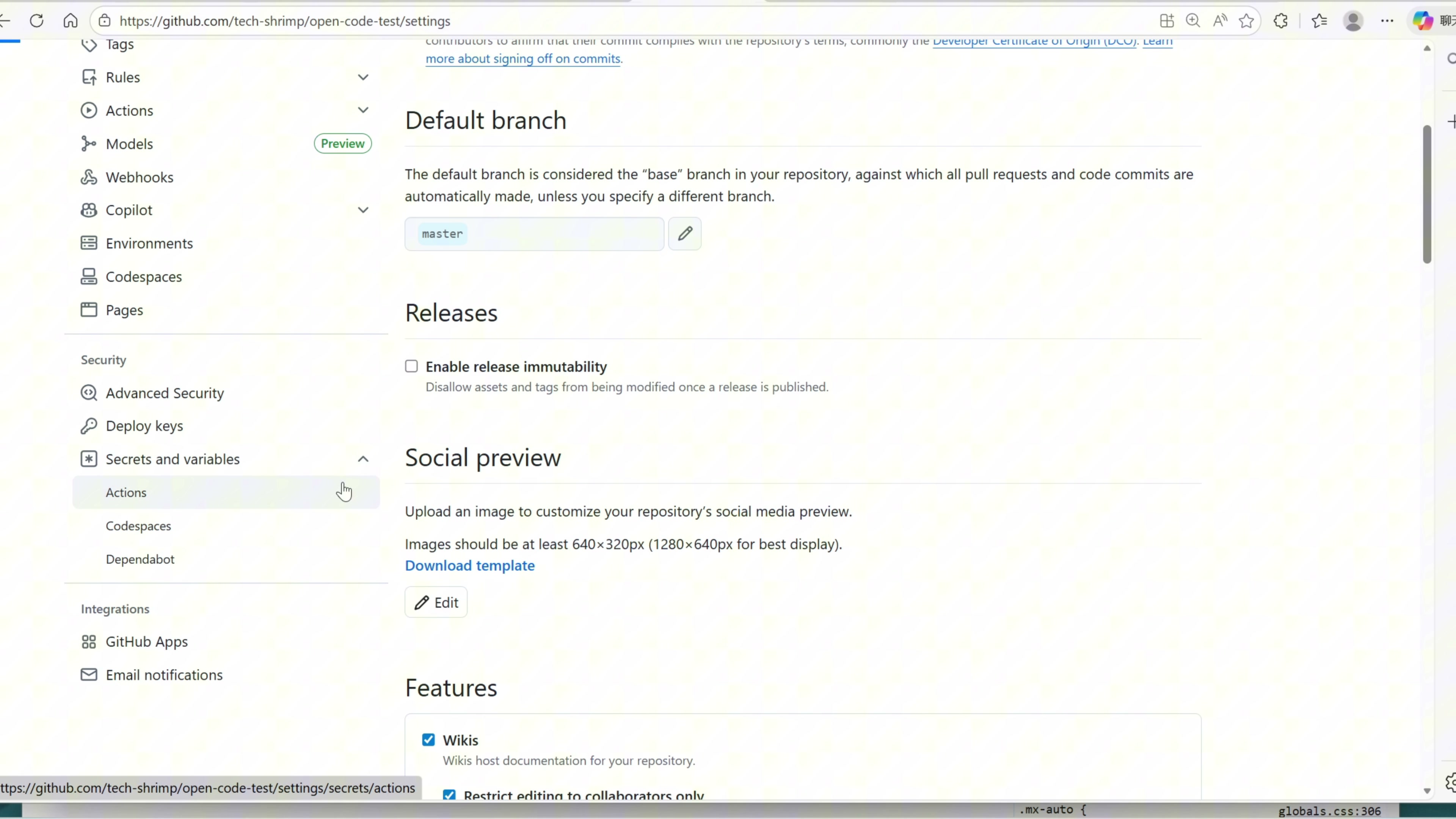Click the browser address bar URL
Screen dimensions: 1456x819
(x=285, y=21)
